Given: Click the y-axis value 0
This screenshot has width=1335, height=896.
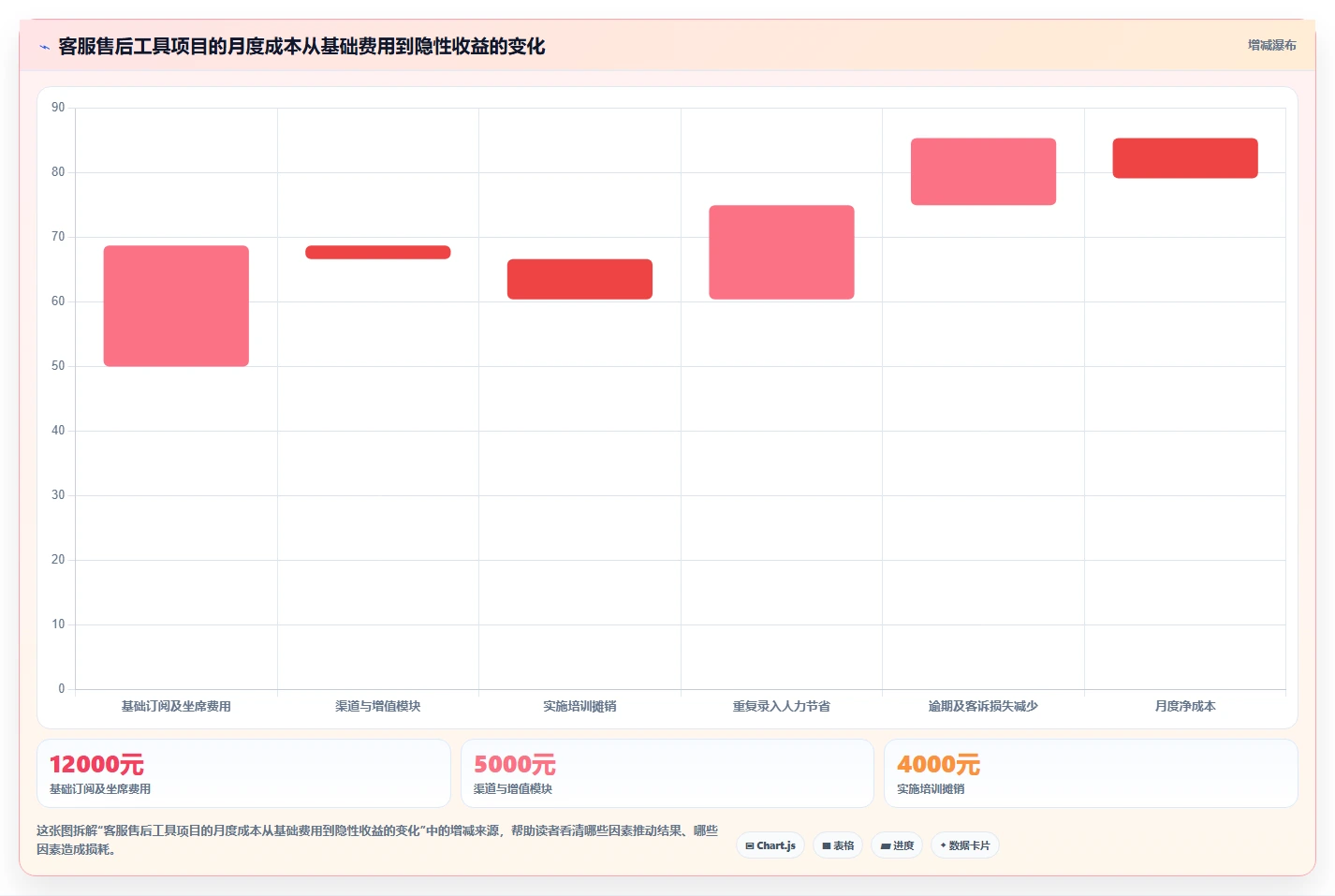Looking at the screenshot, I should point(62,689).
